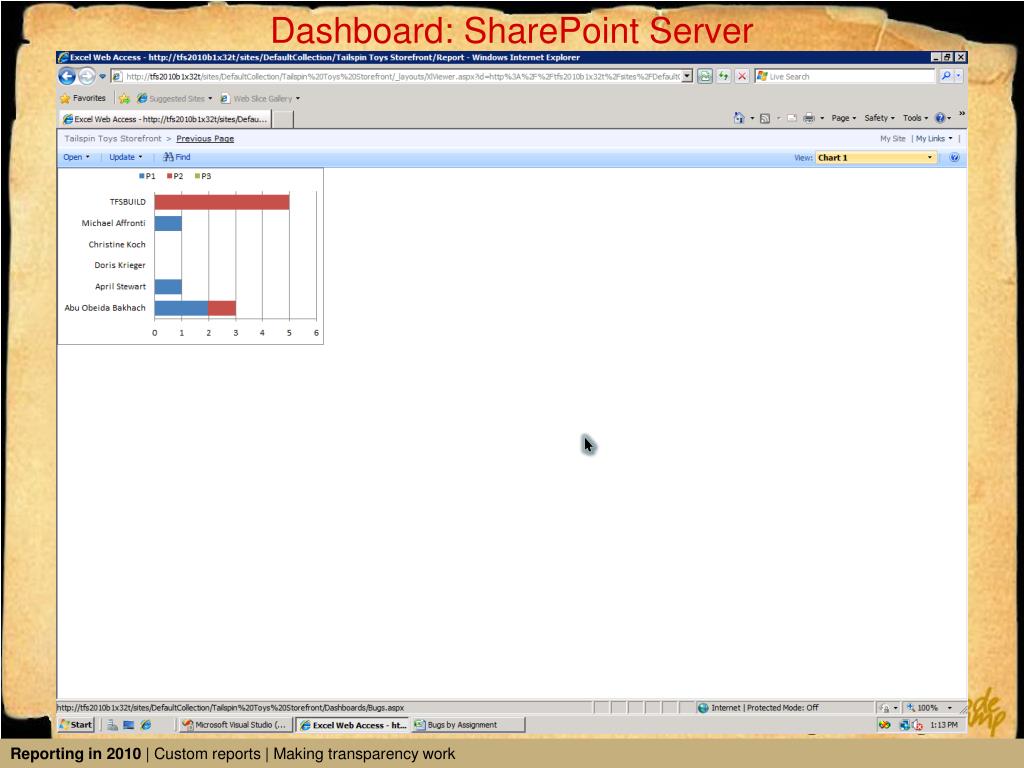Image resolution: width=1024 pixels, height=768 pixels.
Task: Open the Safety menu
Action: click(879, 118)
